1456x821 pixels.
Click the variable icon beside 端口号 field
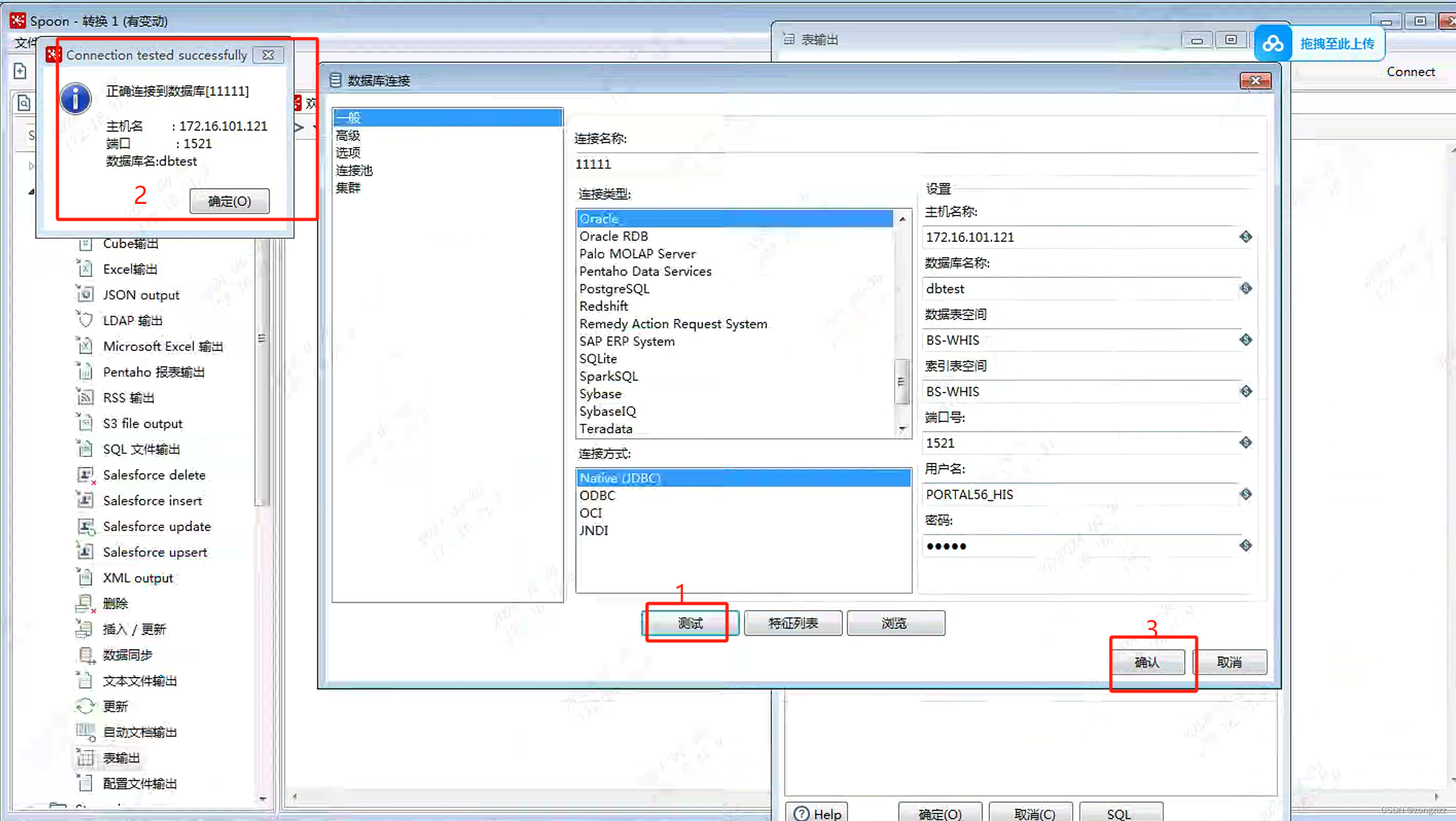1246,443
